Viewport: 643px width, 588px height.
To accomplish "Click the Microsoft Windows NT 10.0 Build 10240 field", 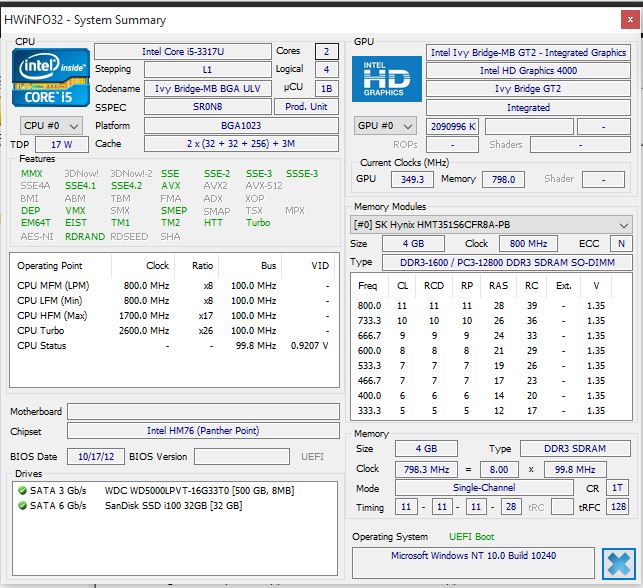I will (473, 563).
